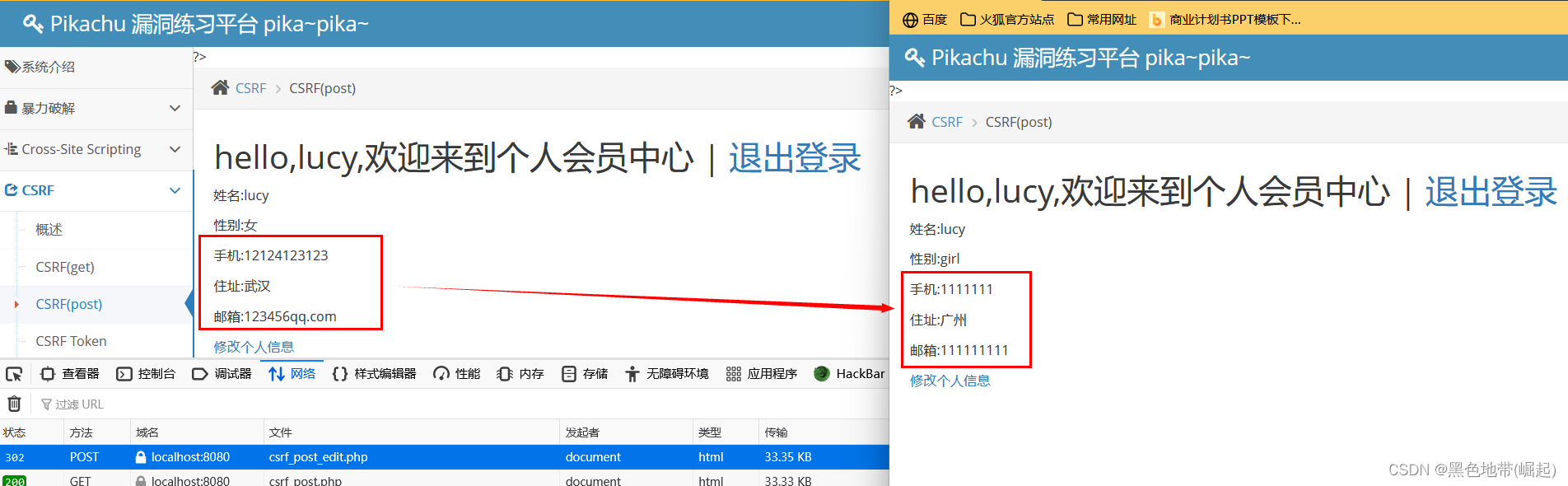This screenshot has width=1568, height=486.
Task: Select the GET csrf_post.php request row
Action: 445,479
